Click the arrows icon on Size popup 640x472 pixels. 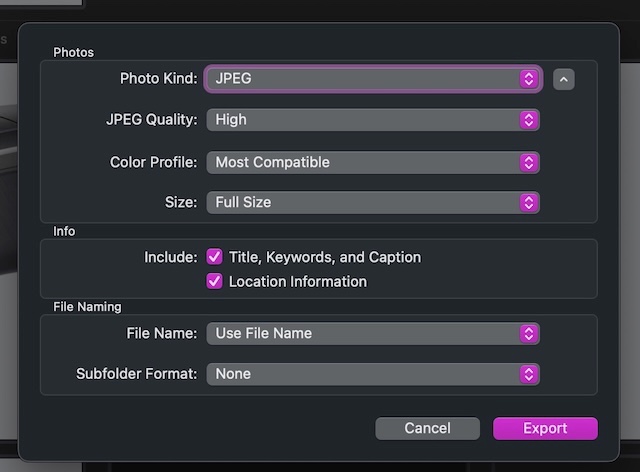[x=528, y=202]
